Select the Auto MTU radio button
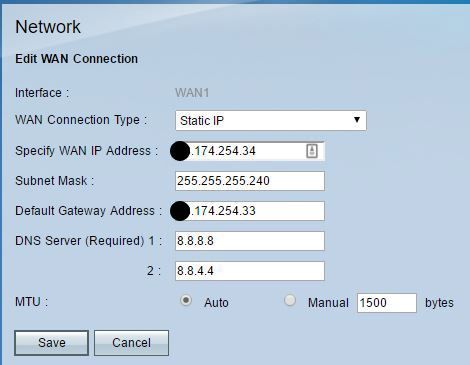This screenshot has height=365, width=470. pos(186,301)
